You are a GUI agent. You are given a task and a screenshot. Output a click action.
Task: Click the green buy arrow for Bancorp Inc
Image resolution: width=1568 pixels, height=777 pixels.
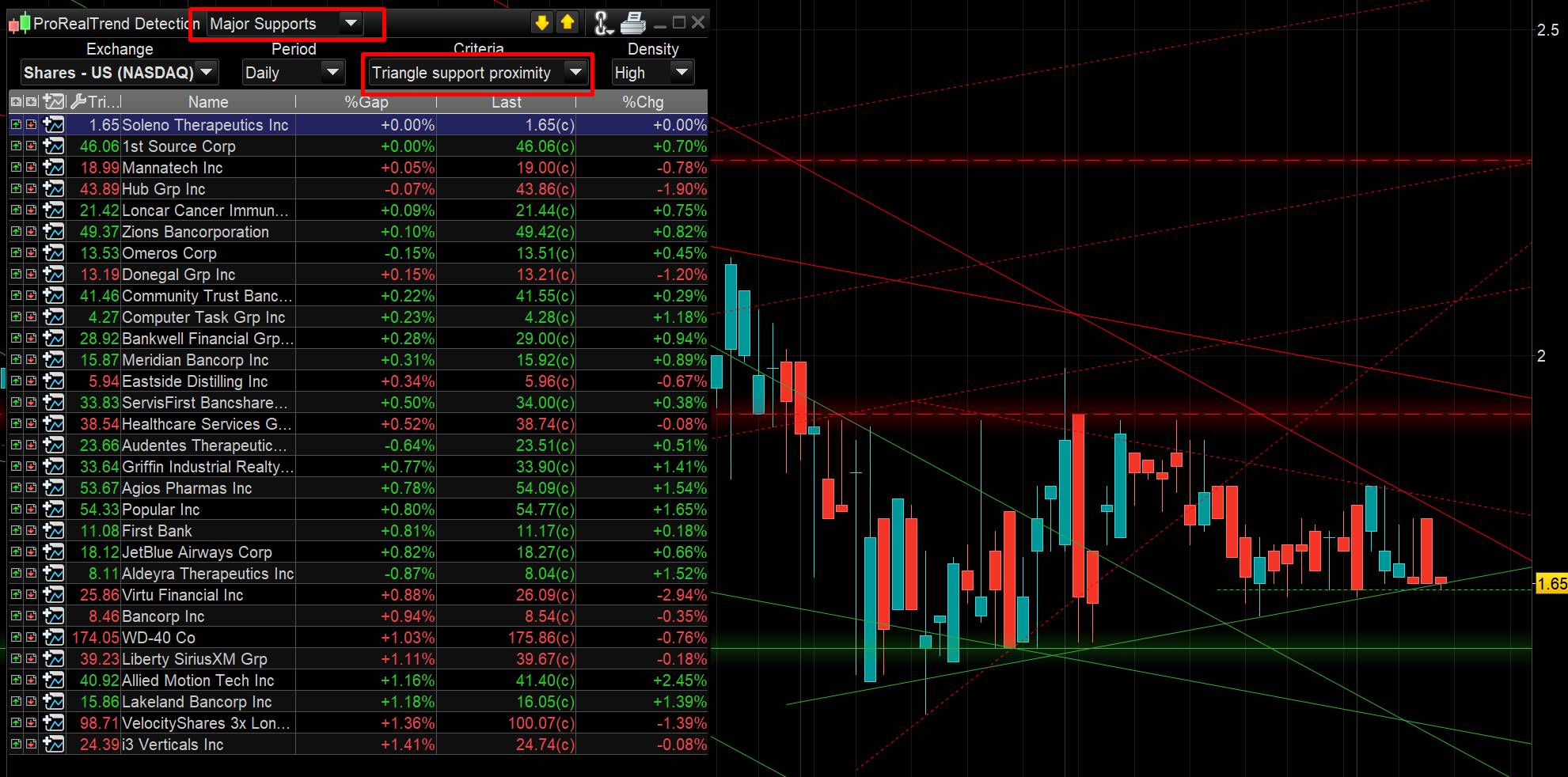click(16, 616)
